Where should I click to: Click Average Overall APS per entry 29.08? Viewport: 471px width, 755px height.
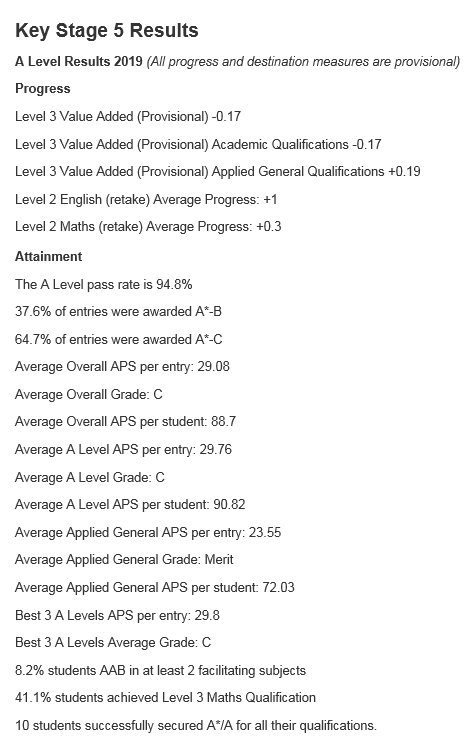[x=122, y=367]
